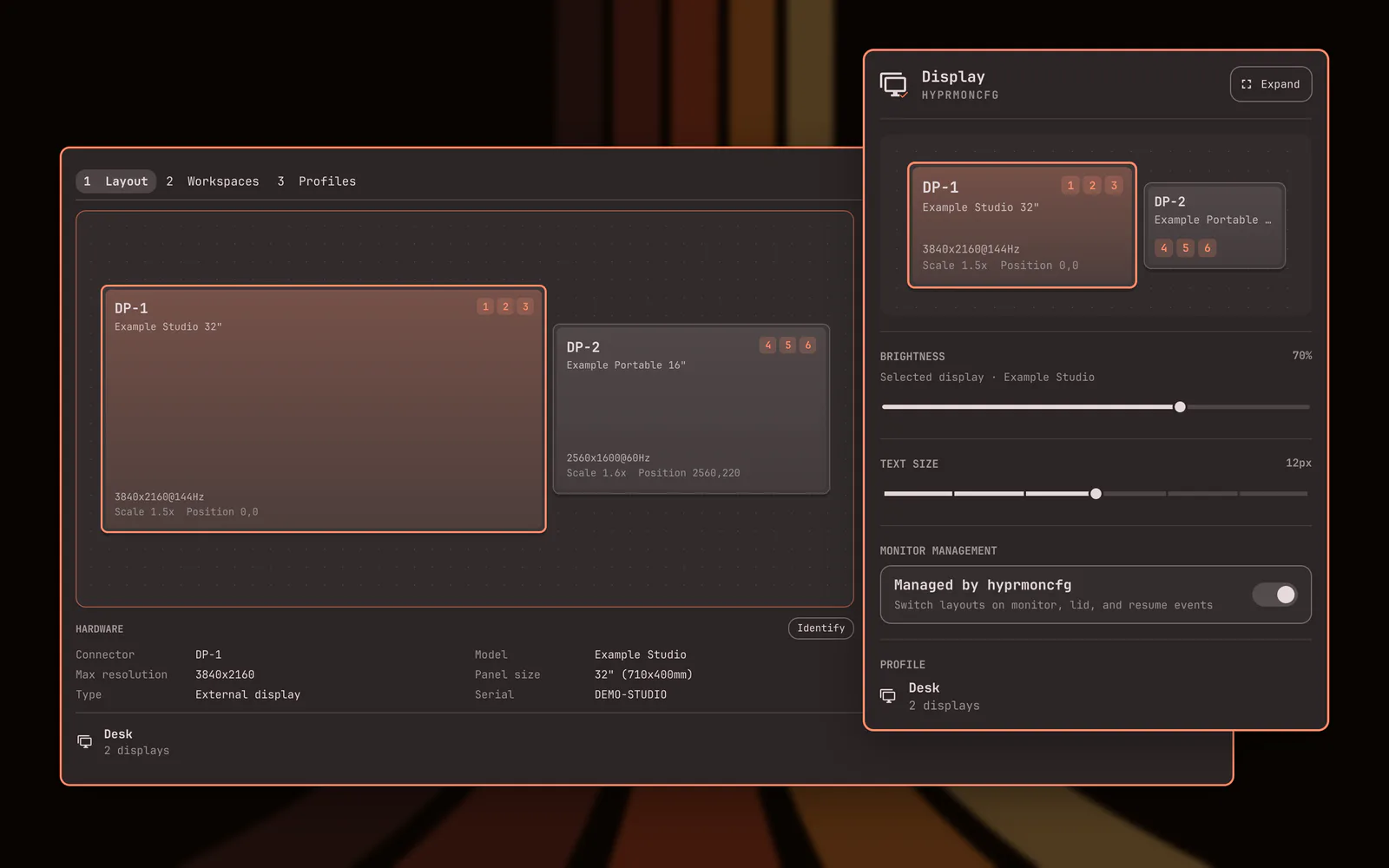Click workspace badge 1 on main layout DP-1
The height and width of the screenshot is (868, 1389).
485,306
